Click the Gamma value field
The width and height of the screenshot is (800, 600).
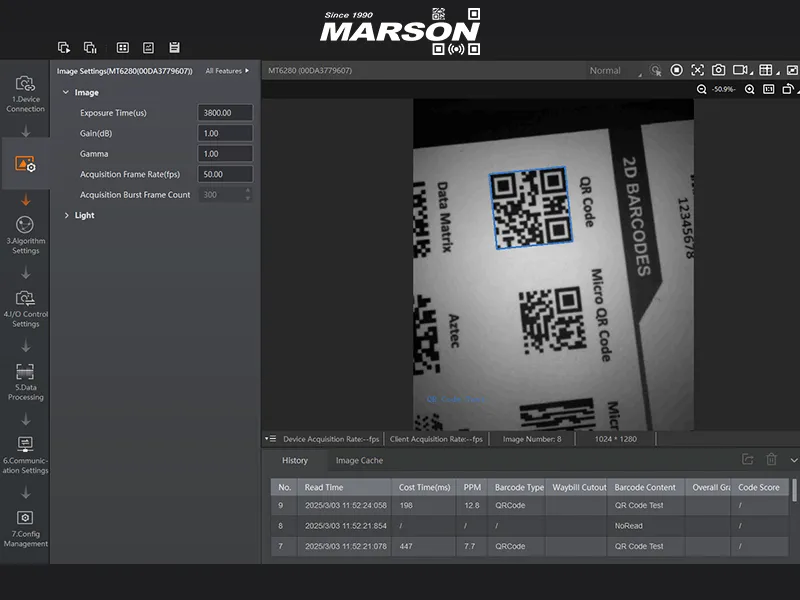click(225, 154)
